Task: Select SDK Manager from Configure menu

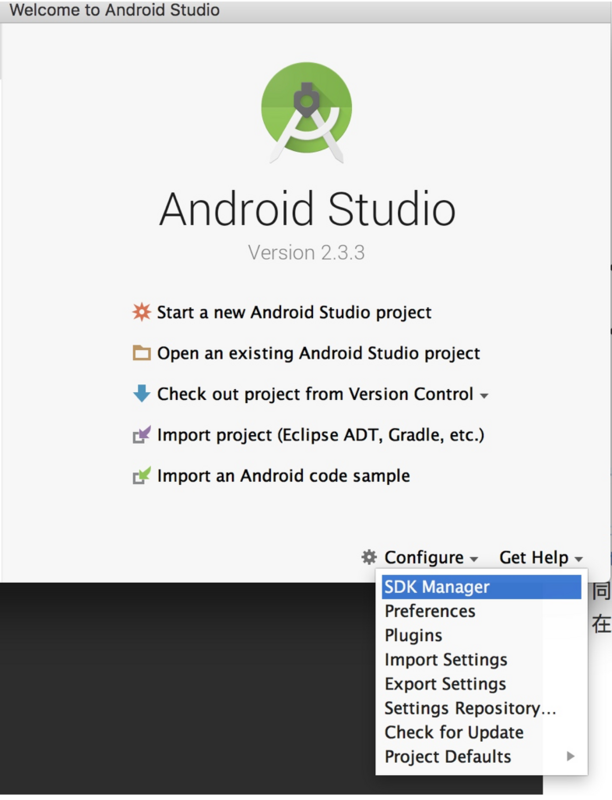Action: coord(481,587)
